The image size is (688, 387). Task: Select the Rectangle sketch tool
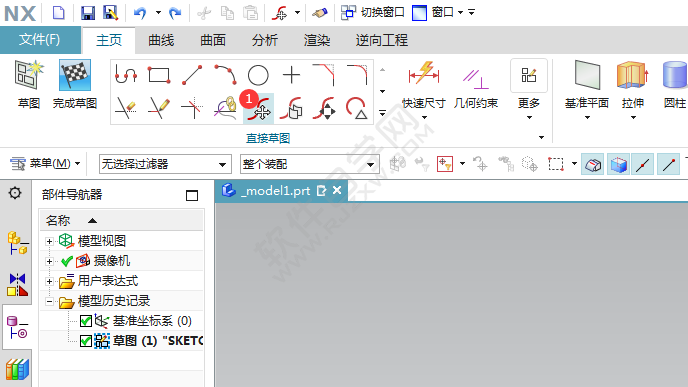(x=159, y=75)
